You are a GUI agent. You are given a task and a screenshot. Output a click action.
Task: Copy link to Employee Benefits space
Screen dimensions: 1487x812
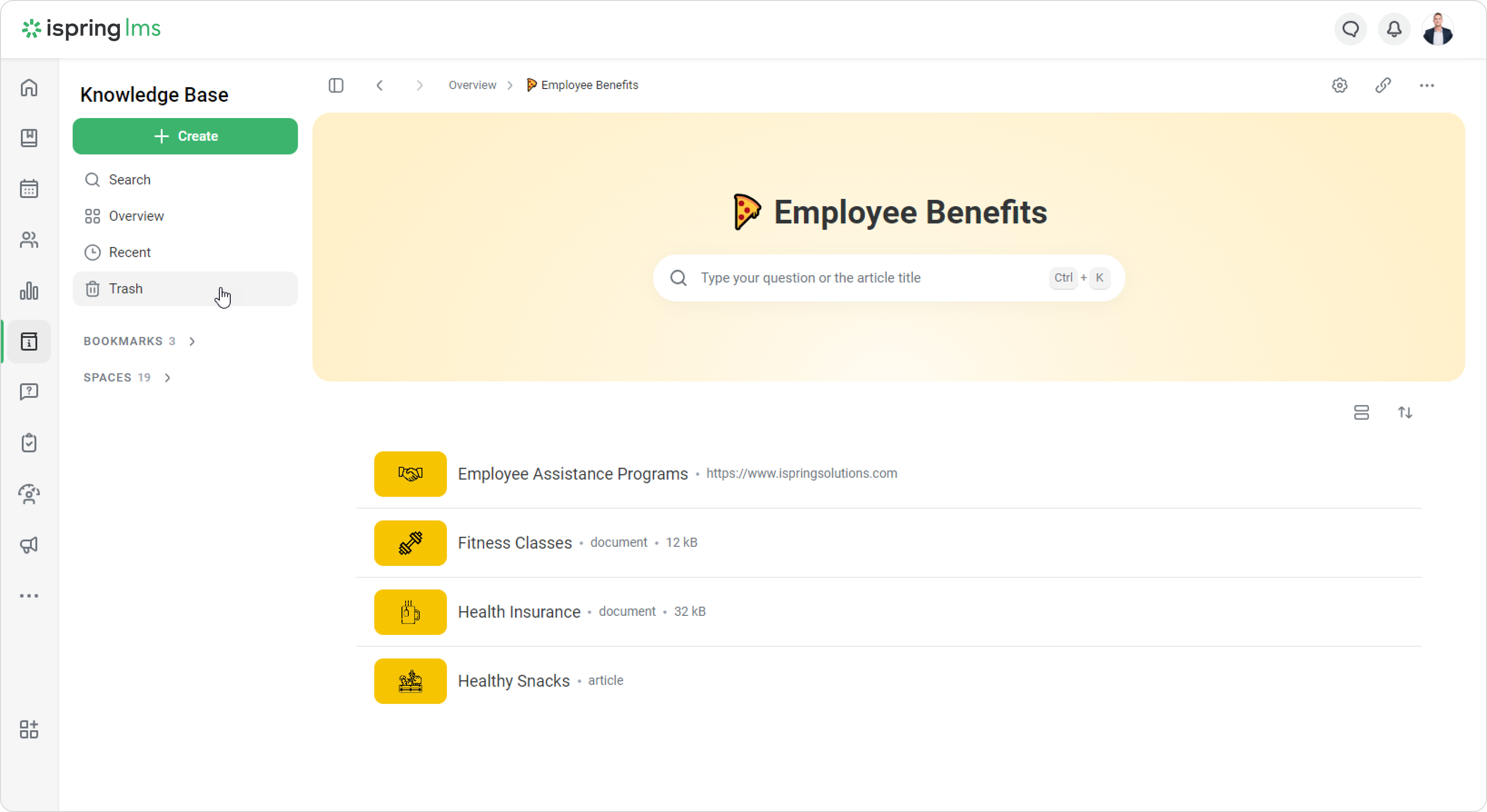1383,85
